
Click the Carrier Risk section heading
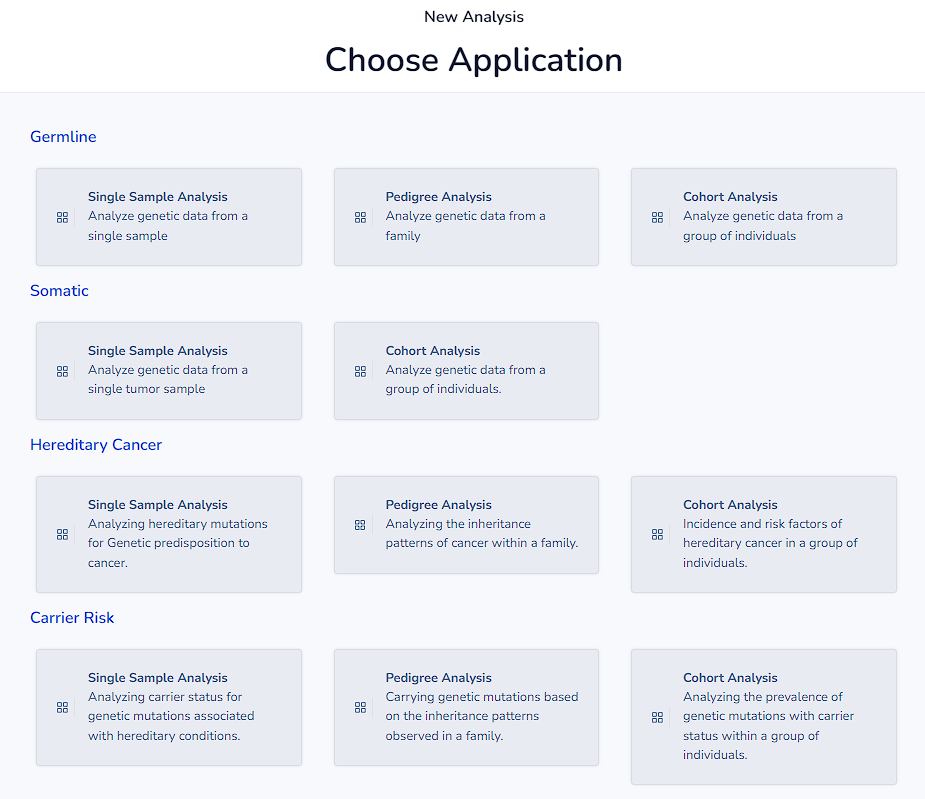72,618
